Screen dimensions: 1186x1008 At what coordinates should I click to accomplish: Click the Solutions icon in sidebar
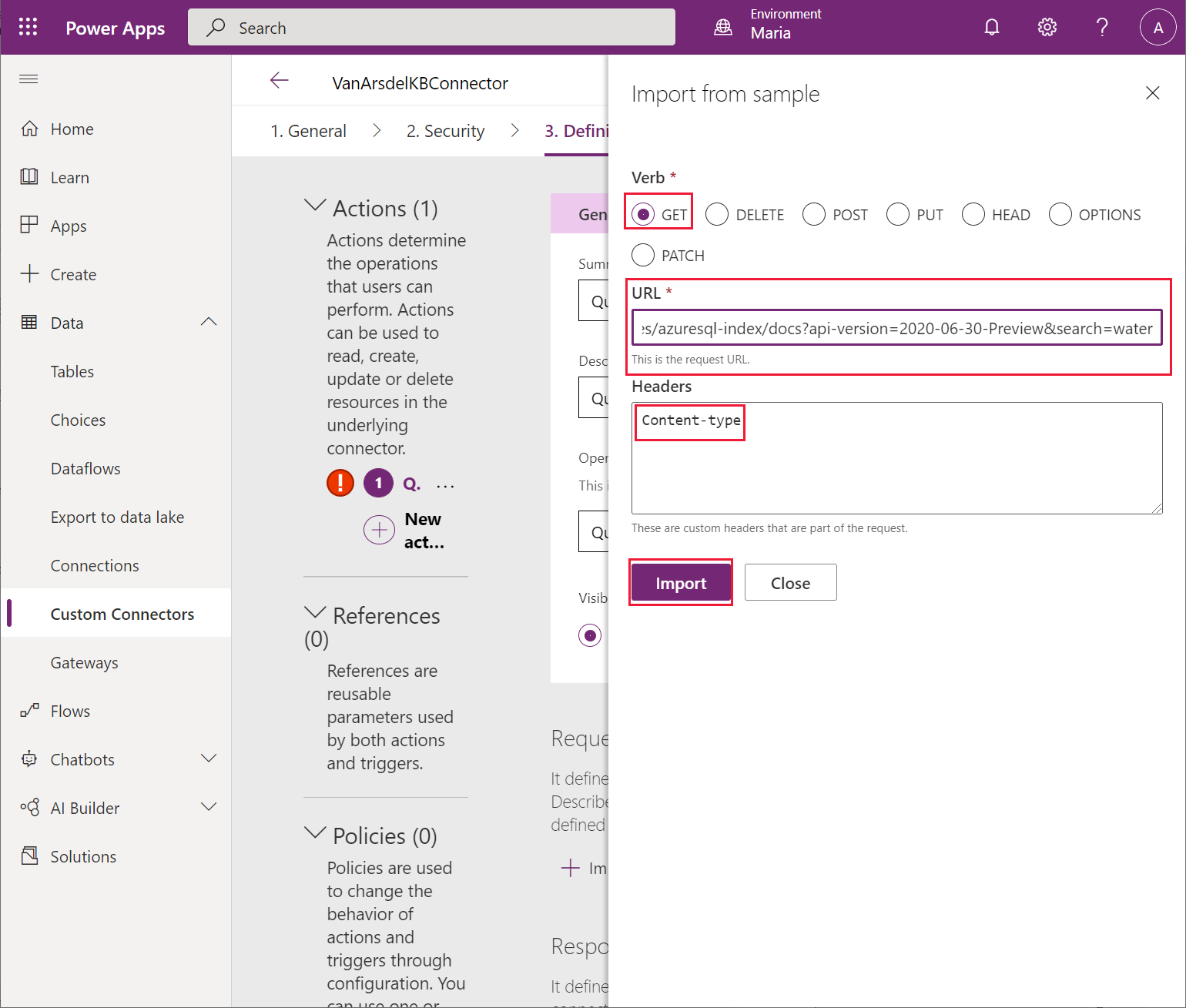(29, 856)
